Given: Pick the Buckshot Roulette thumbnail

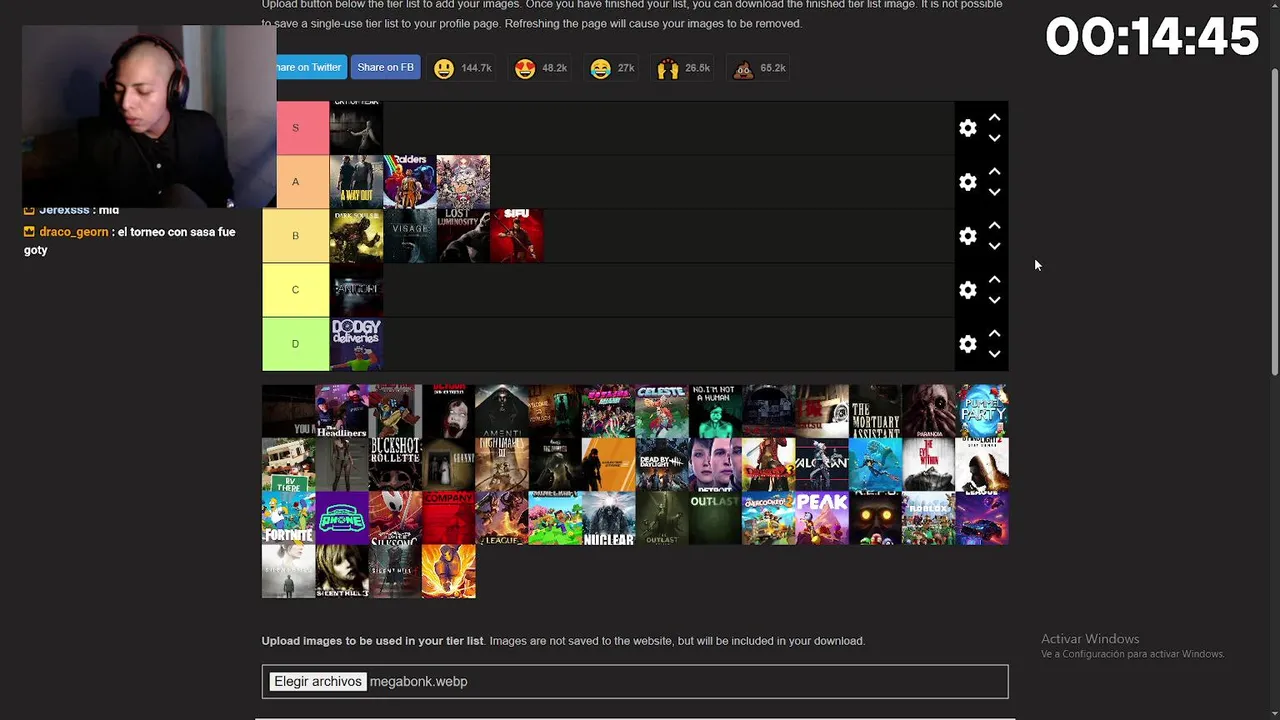Looking at the screenshot, I should pos(395,465).
